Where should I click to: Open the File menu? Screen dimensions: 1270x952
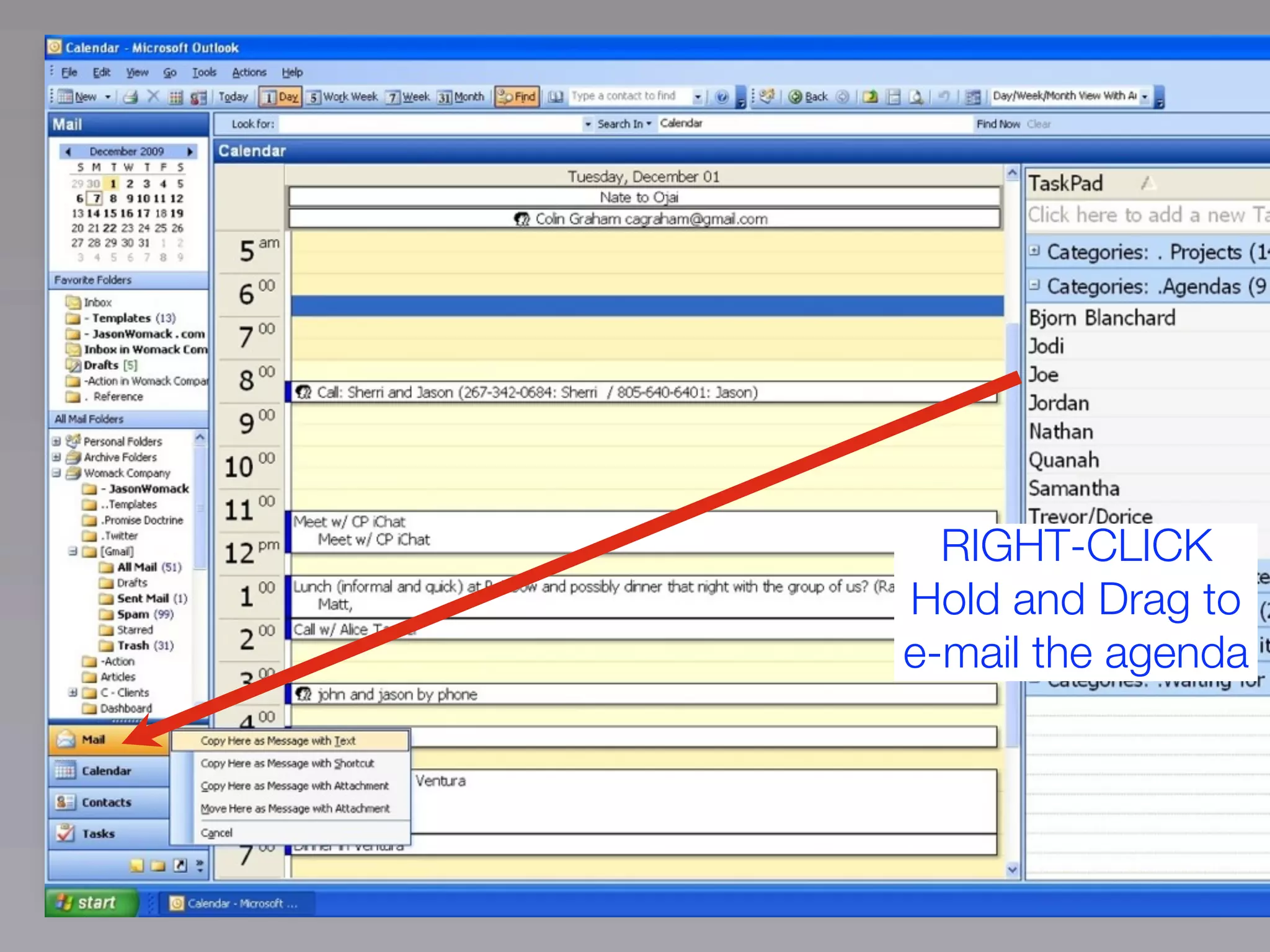pyautogui.click(x=69, y=72)
